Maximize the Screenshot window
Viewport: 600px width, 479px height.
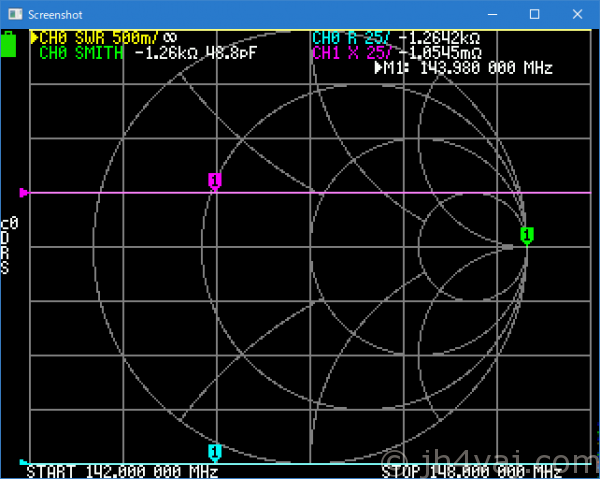[535, 15]
